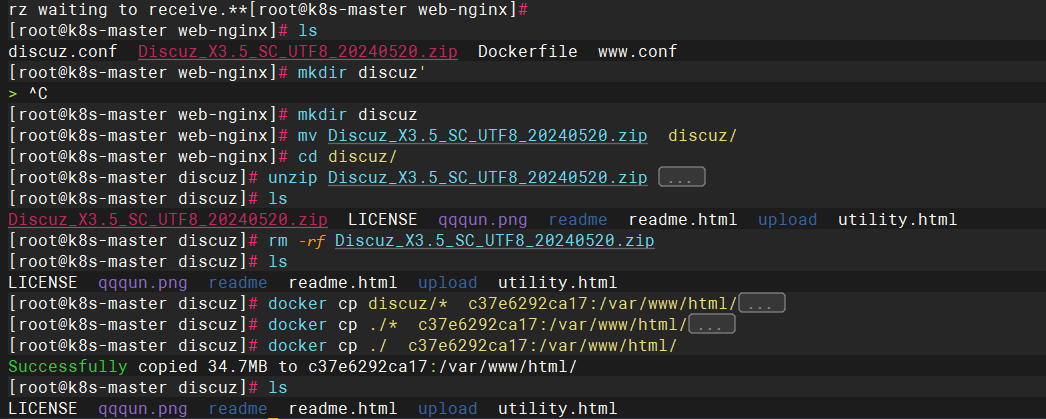Image resolution: width=1046 pixels, height=419 pixels.
Task: Click the 'discuz/*' source argument in docker cp
Action: [x=408, y=304]
